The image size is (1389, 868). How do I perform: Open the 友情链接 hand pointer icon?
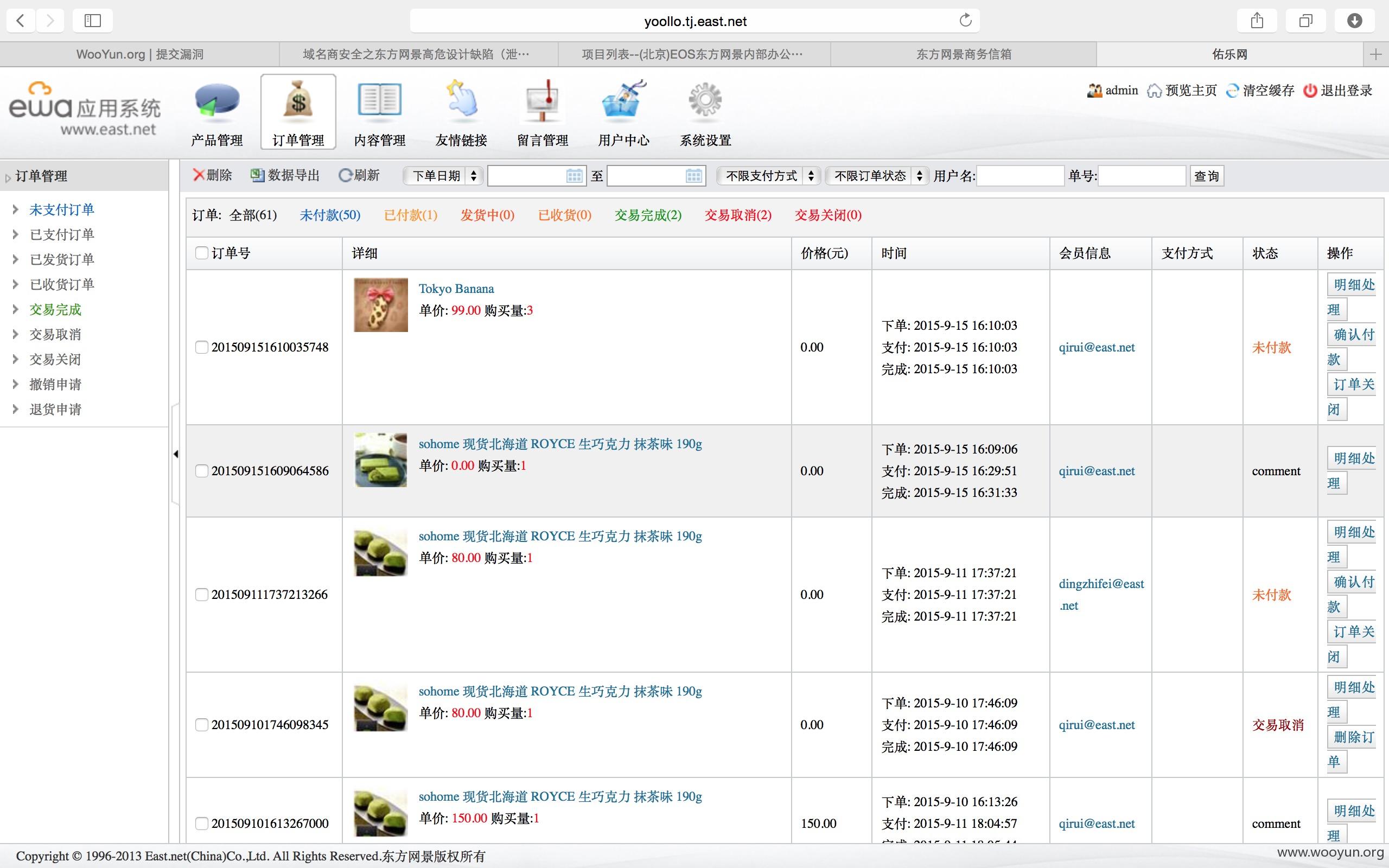pyautogui.click(x=462, y=99)
